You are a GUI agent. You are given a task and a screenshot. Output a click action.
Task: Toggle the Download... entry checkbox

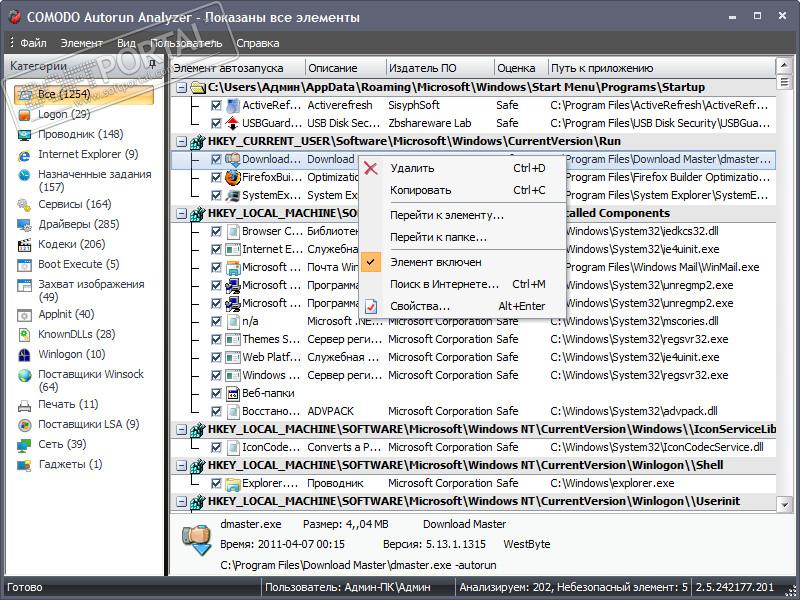(x=216, y=159)
